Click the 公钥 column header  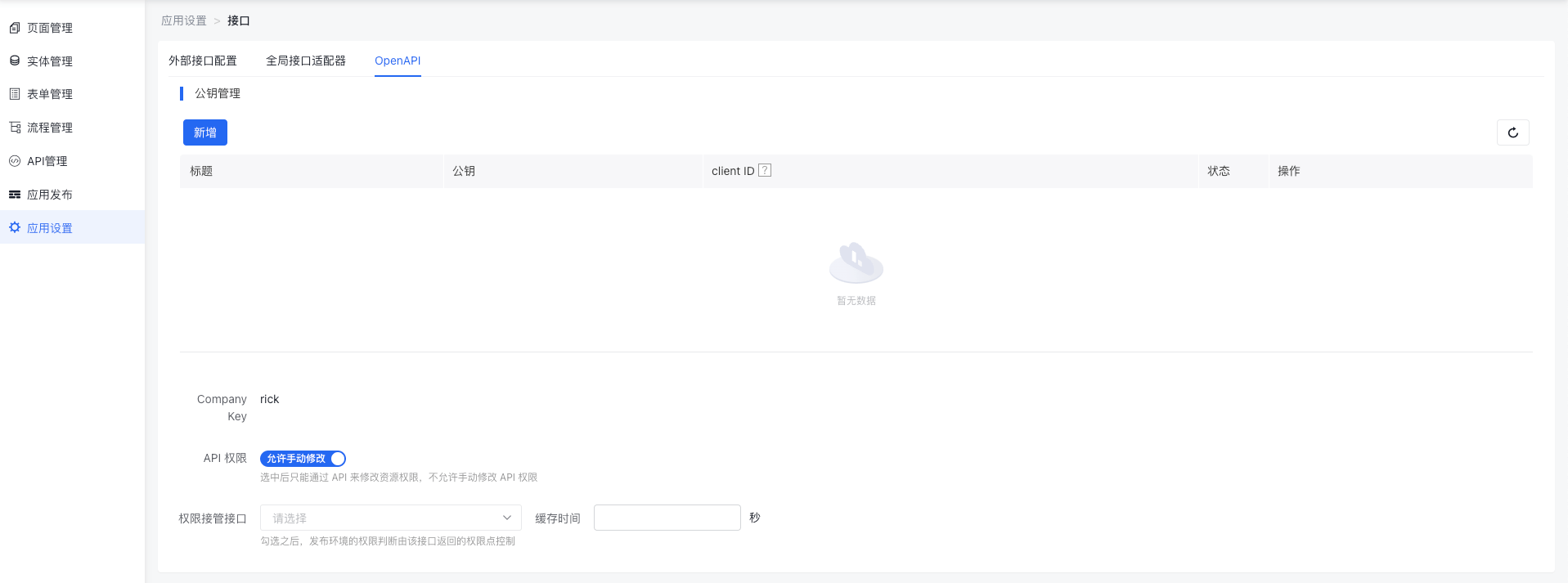click(464, 171)
